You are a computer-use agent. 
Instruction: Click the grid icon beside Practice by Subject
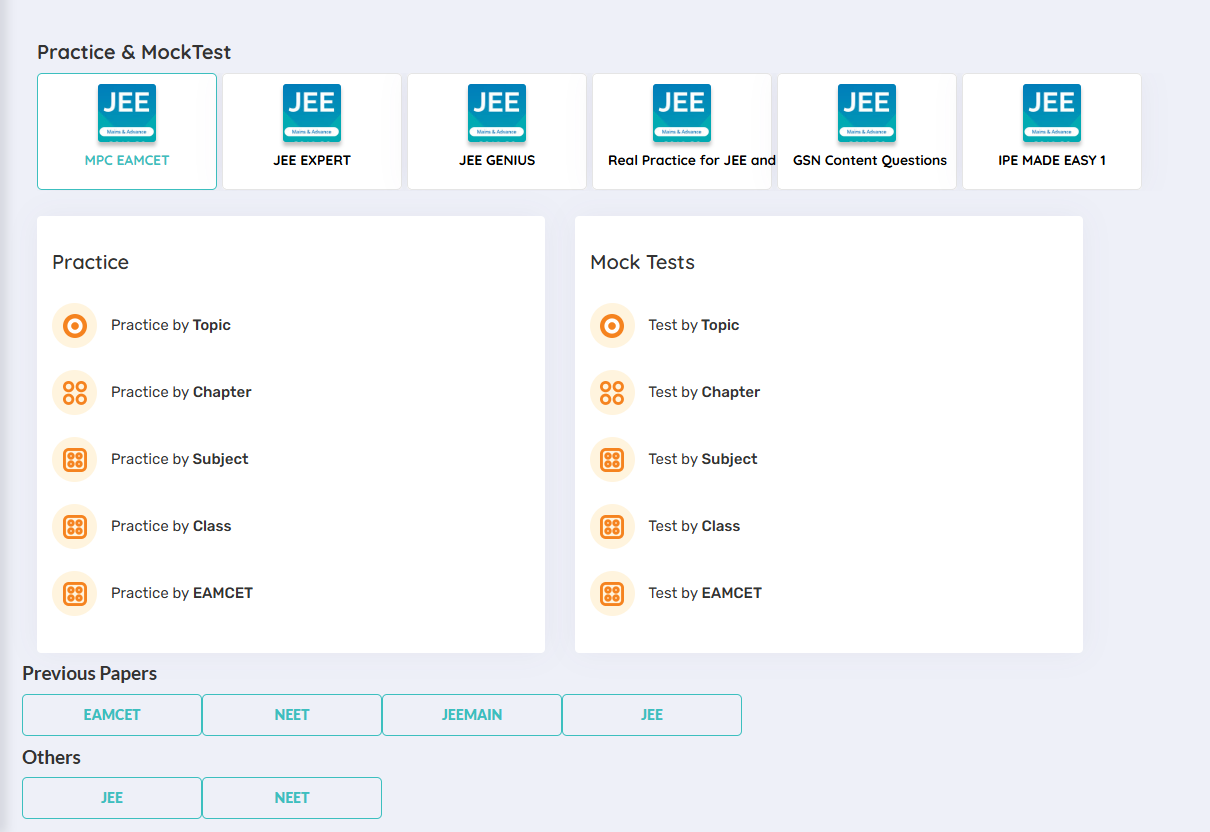pyautogui.click(x=75, y=460)
